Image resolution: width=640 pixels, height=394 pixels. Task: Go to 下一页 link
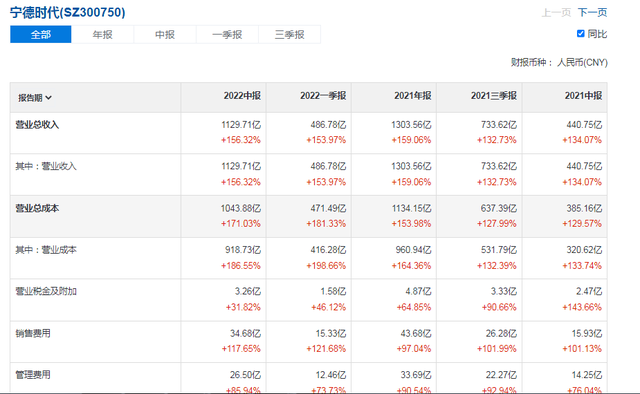[592, 13]
